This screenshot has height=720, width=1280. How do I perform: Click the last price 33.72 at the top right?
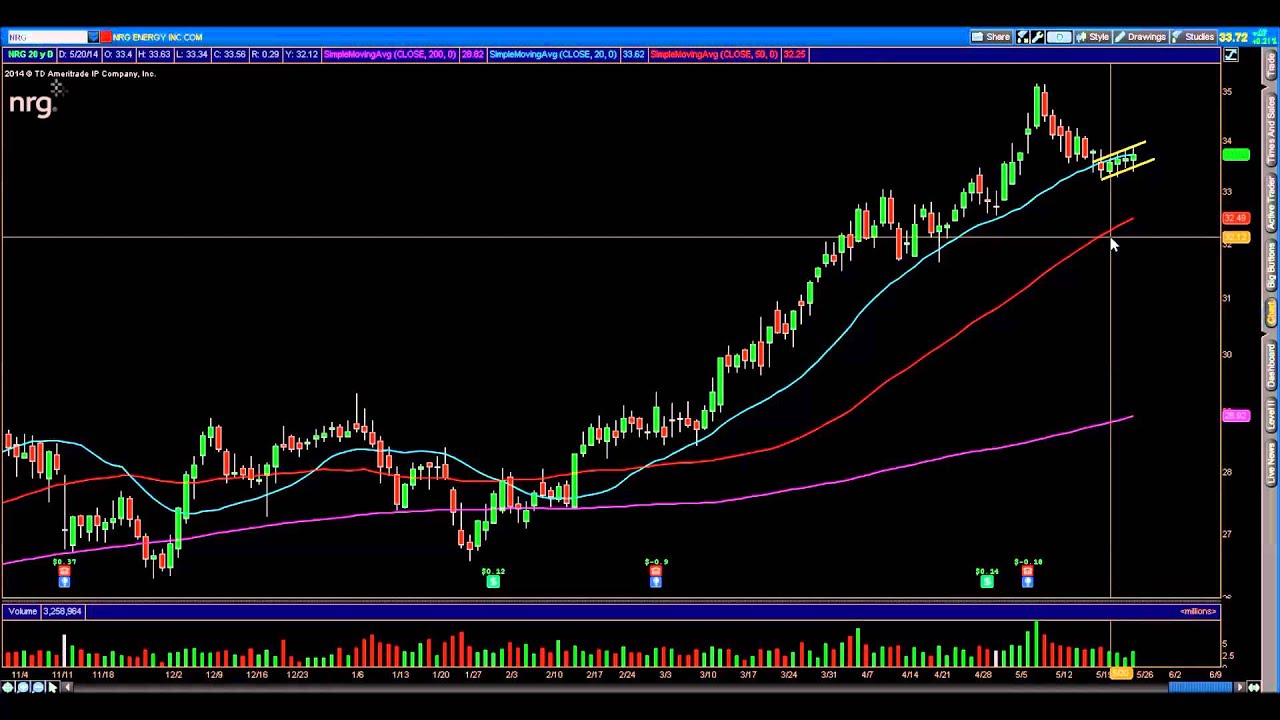(x=1232, y=37)
